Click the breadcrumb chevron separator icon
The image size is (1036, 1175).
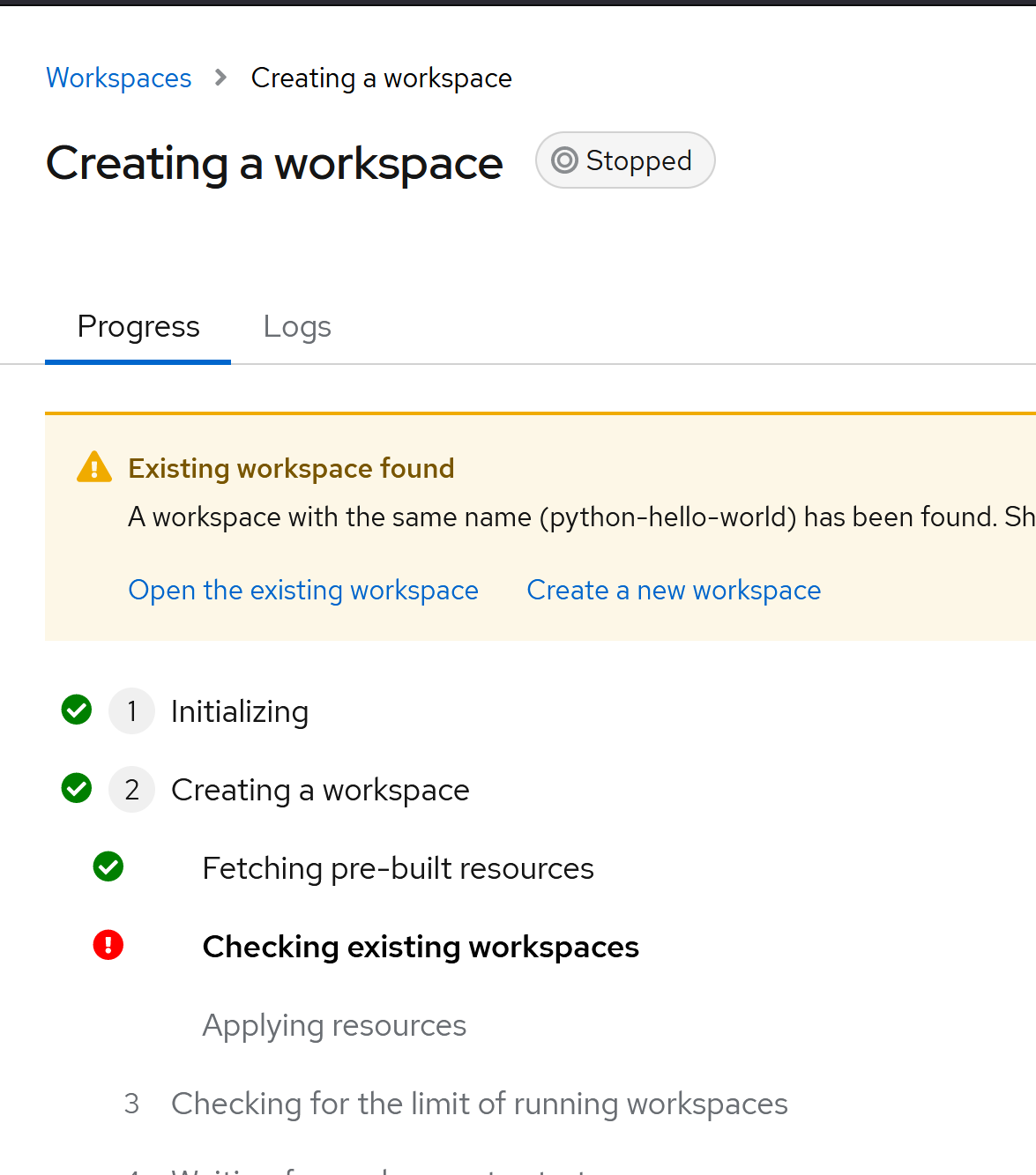pyautogui.click(x=220, y=78)
